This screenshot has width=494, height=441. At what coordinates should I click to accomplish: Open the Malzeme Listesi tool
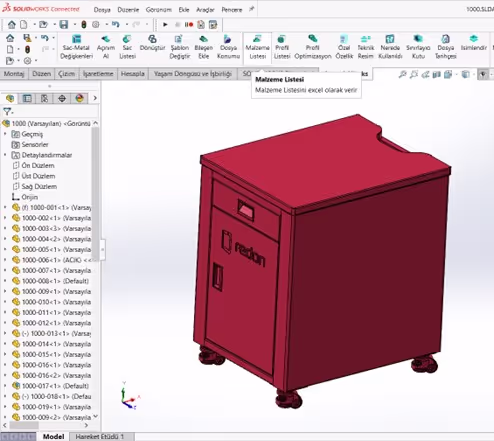pyautogui.click(x=257, y=47)
